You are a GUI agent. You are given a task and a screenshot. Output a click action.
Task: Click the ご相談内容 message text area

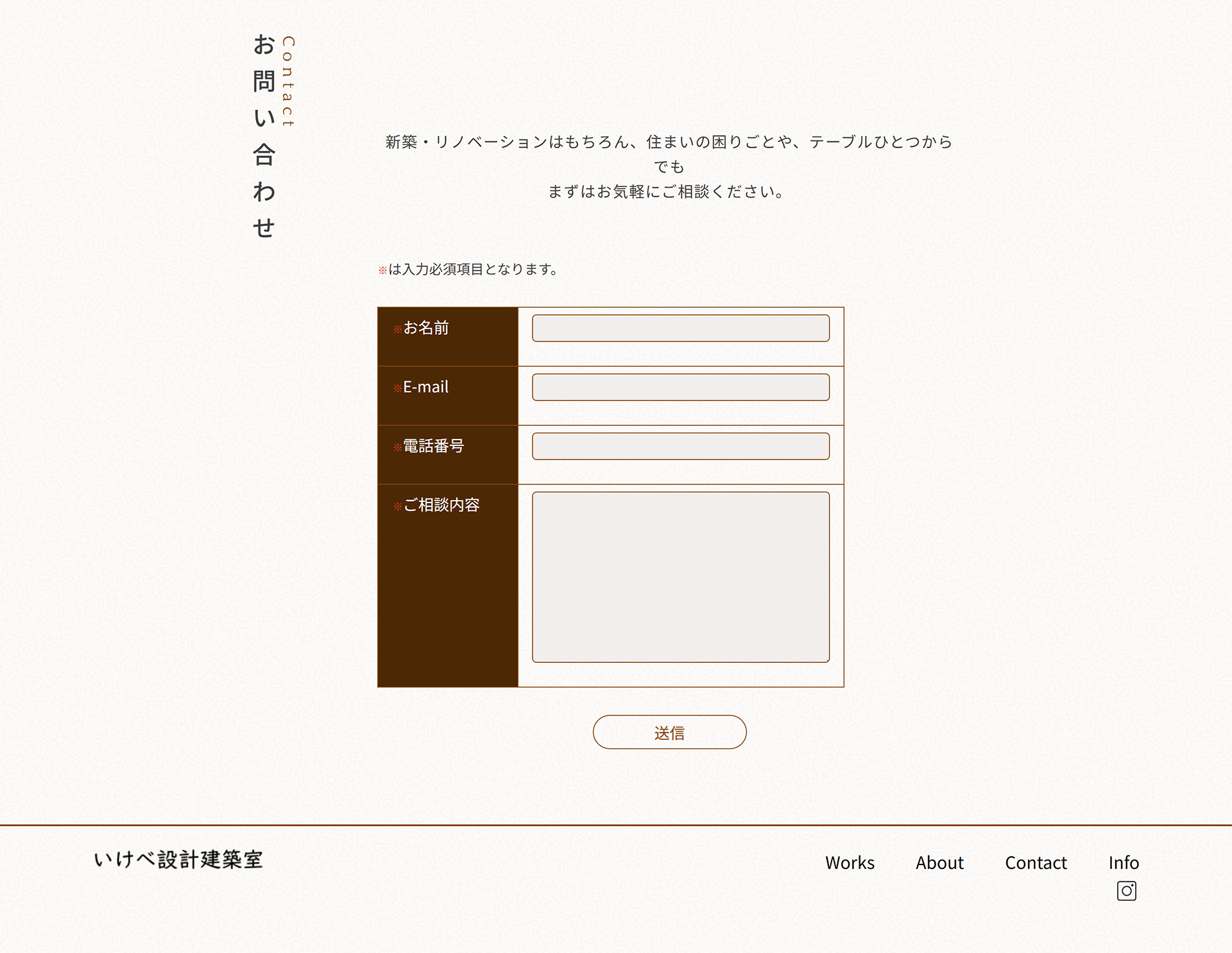(x=680, y=576)
